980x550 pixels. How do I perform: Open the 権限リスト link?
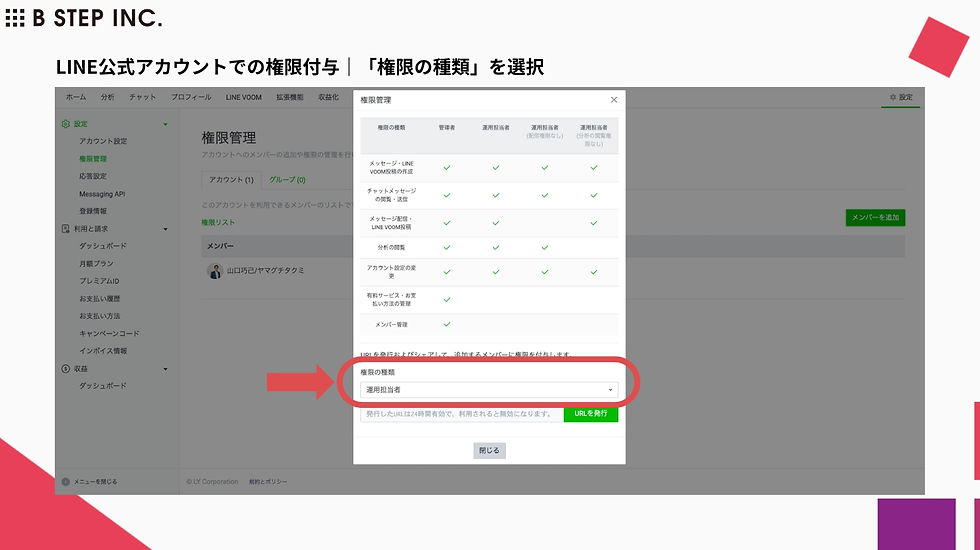(x=218, y=222)
